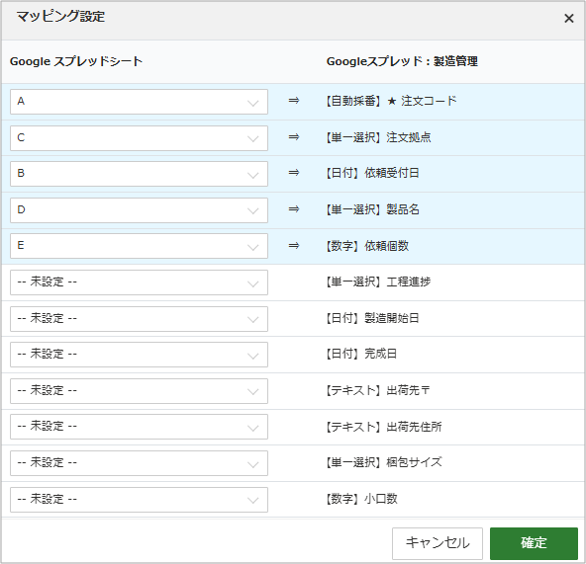Image resolution: width=586 pixels, height=564 pixels.
Task: Open the column D dropdown for 製品名
Action: click(x=139, y=210)
